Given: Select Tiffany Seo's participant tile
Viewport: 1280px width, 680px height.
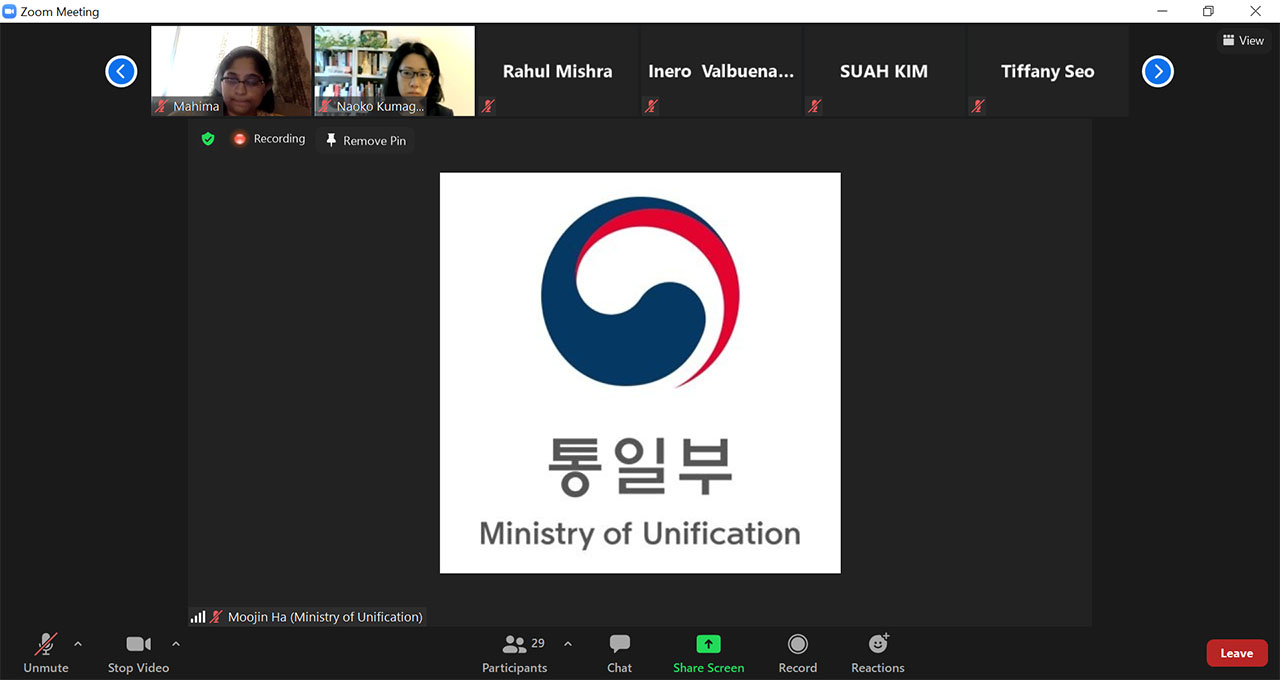Looking at the screenshot, I should pyautogui.click(x=1047, y=71).
